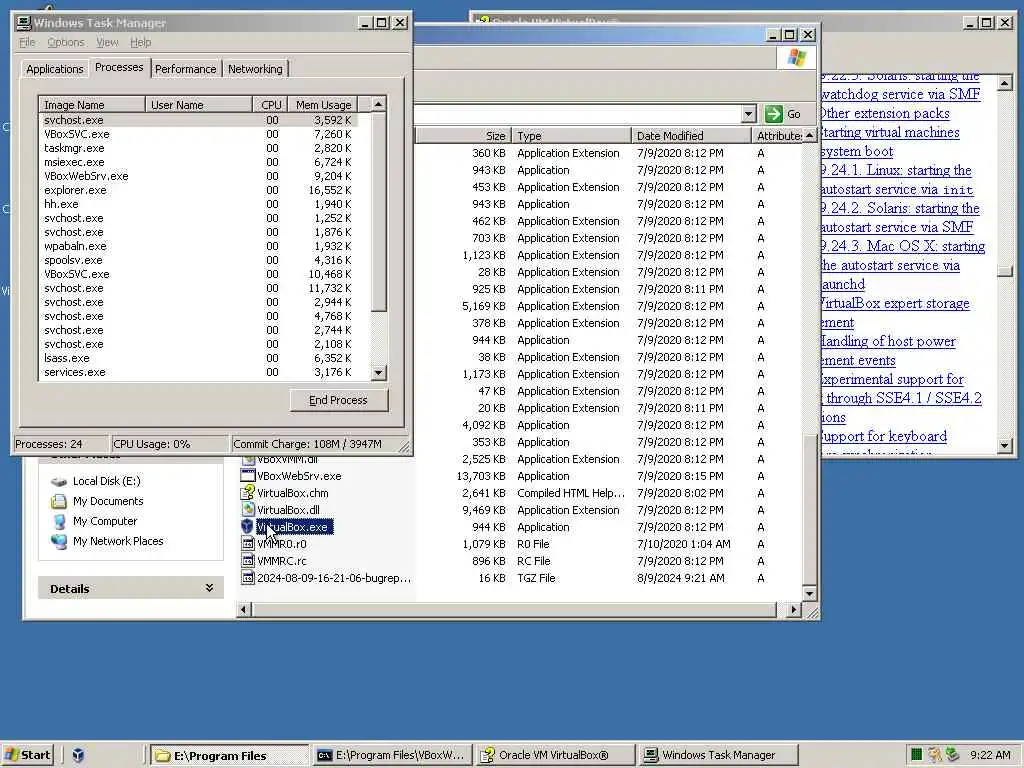The height and width of the screenshot is (768, 1024).
Task: Open Local Disk (E:) in Other Places
Action: point(106,481)
